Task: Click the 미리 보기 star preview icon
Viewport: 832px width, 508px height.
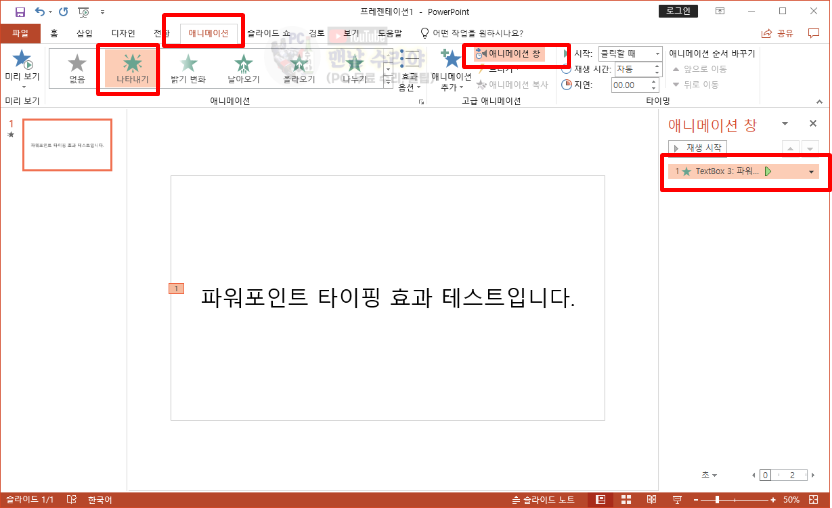Action: point(22,59)
